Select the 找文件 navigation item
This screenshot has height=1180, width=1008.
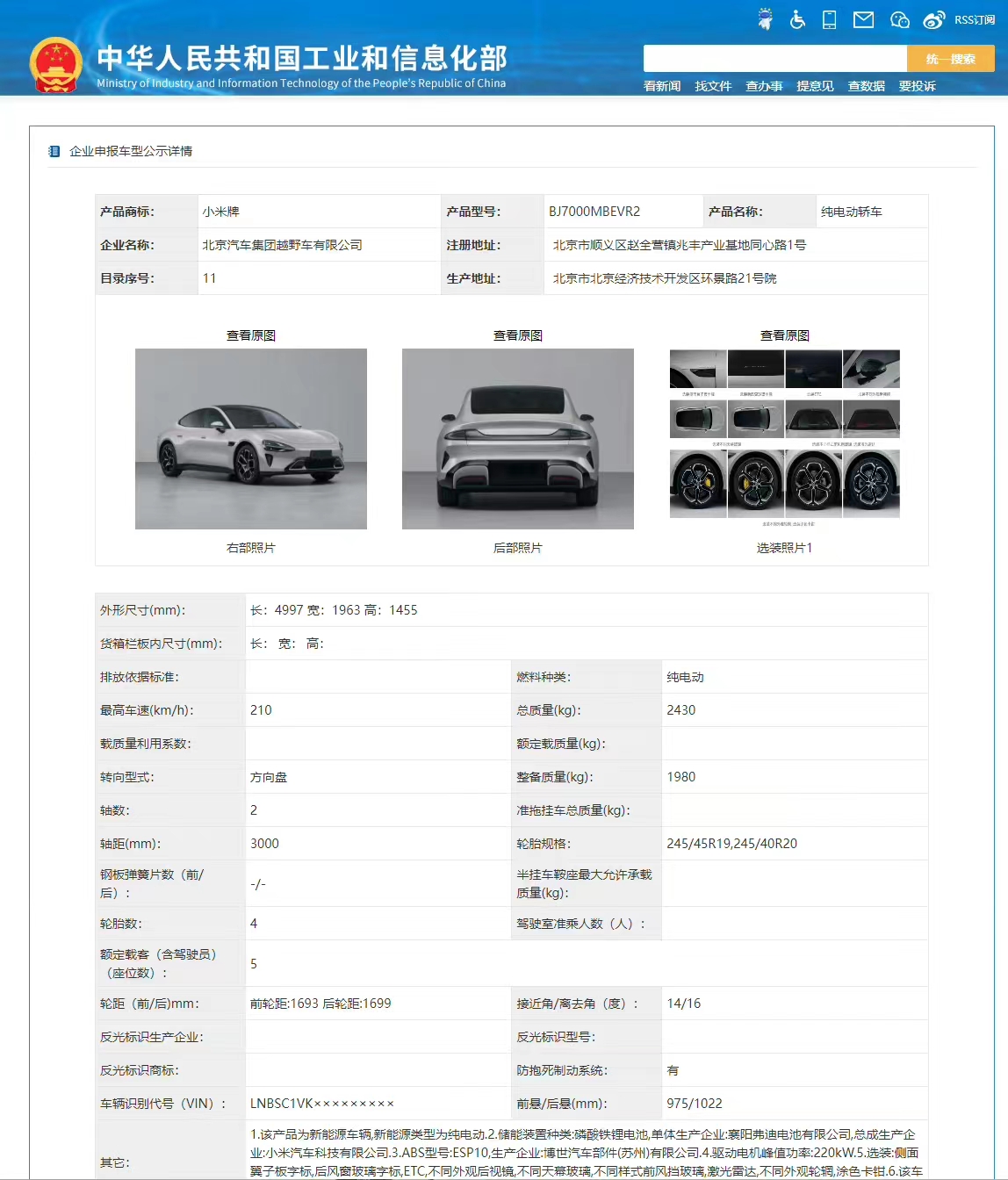point(712,85)
